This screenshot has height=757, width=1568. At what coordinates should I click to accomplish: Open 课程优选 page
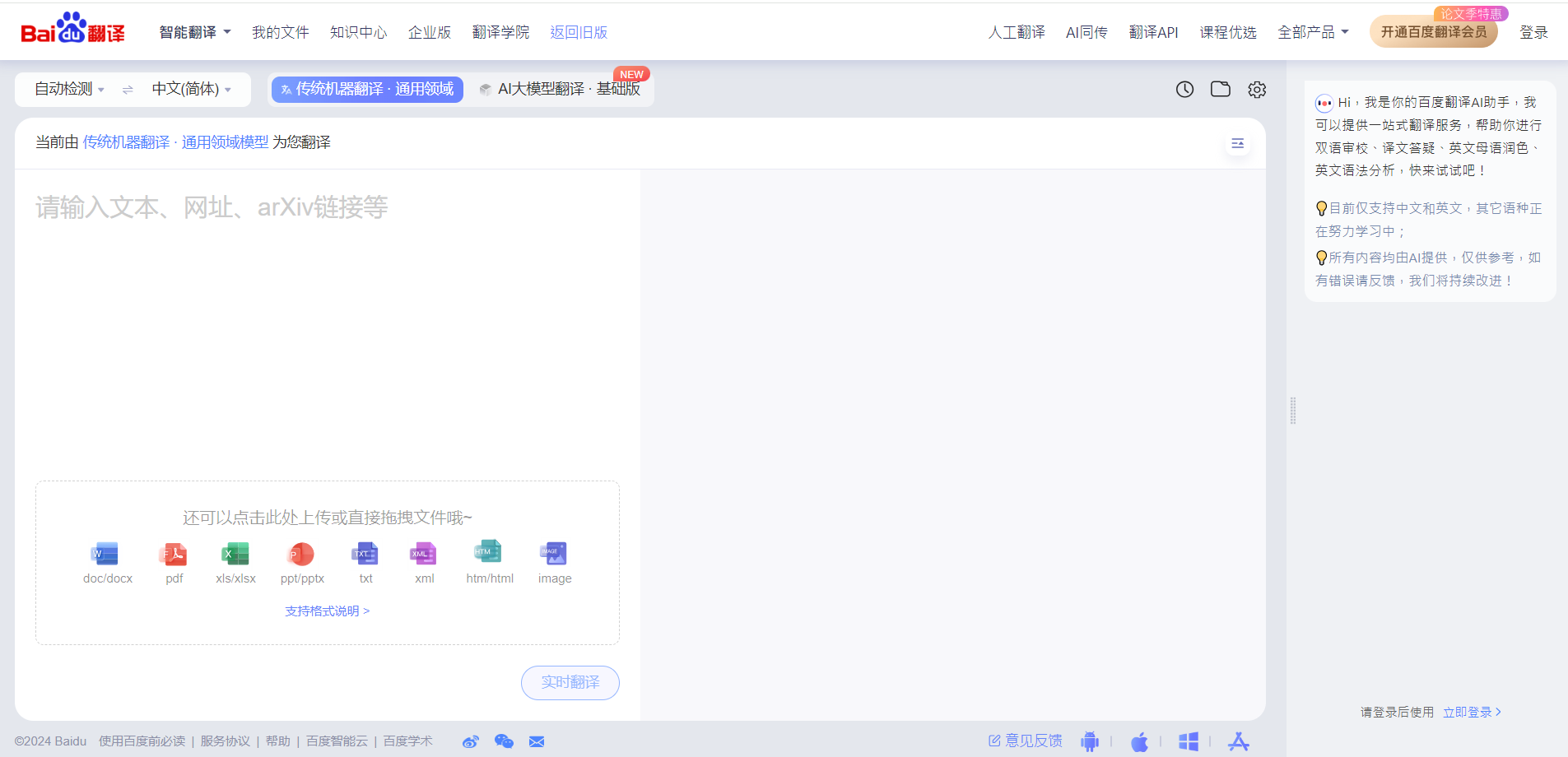tap(1228, 32)
